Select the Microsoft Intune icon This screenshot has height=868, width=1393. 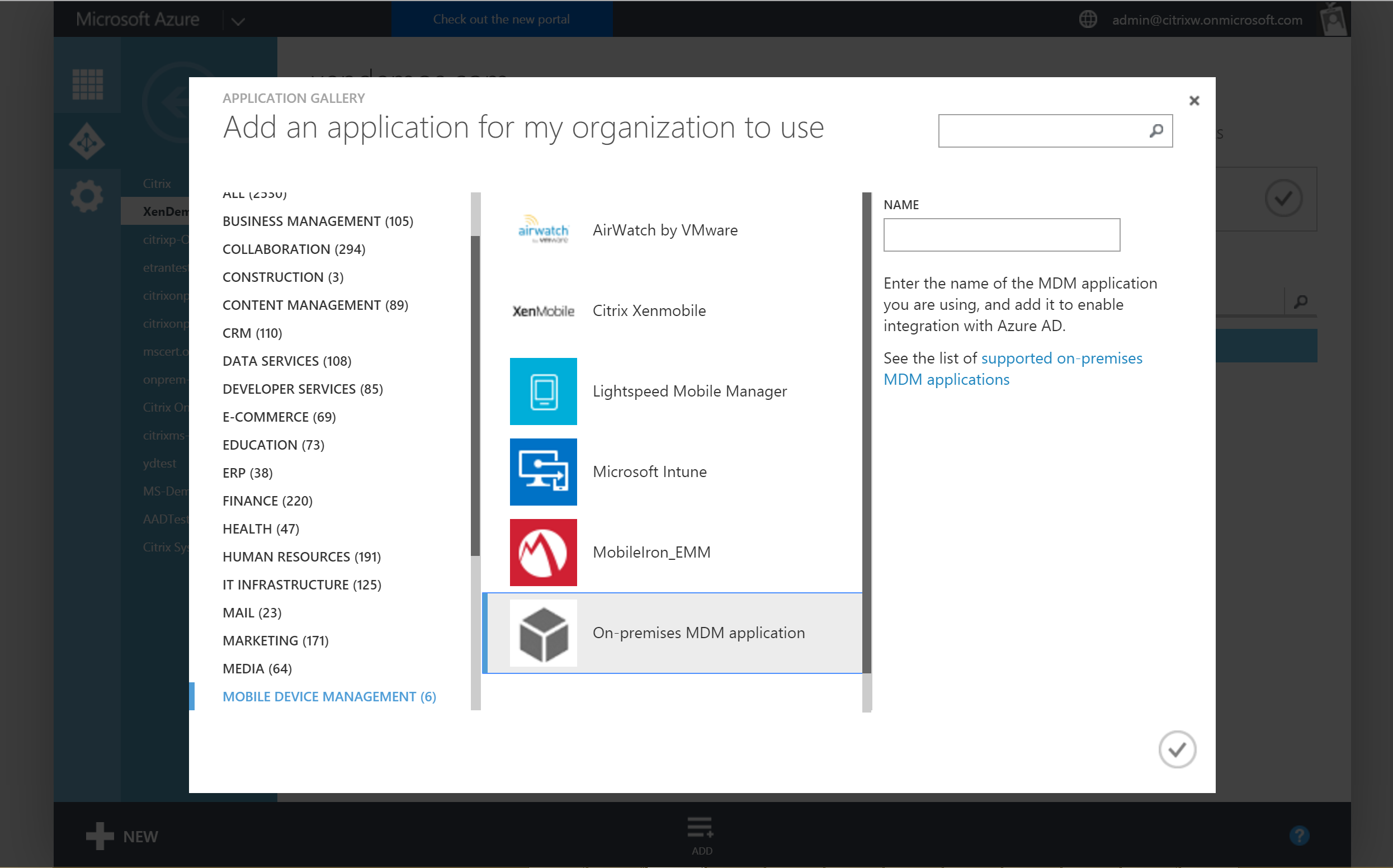tap(543, 472)
